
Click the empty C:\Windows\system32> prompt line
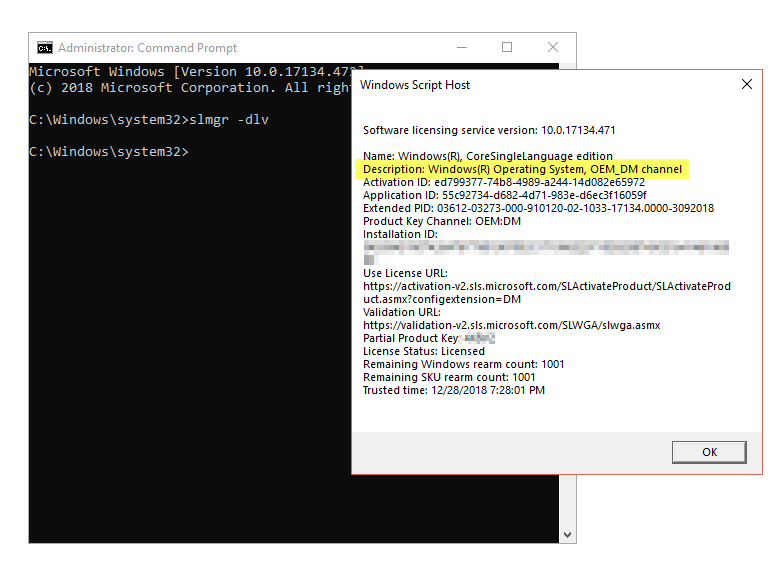[109, 151]
